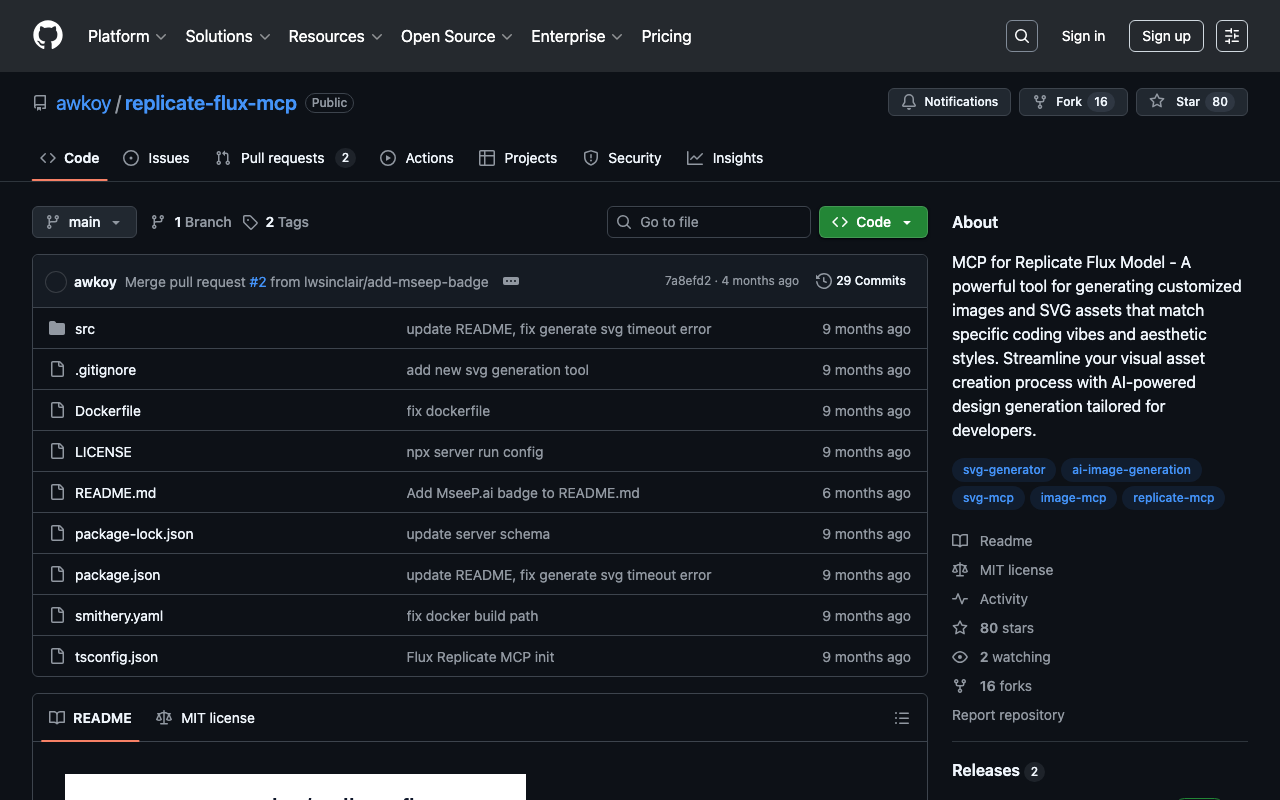This screenshot has width=1280, height=800.
Task: Click the svg-generator topic tag
Action: click(x=1003, y=470)
